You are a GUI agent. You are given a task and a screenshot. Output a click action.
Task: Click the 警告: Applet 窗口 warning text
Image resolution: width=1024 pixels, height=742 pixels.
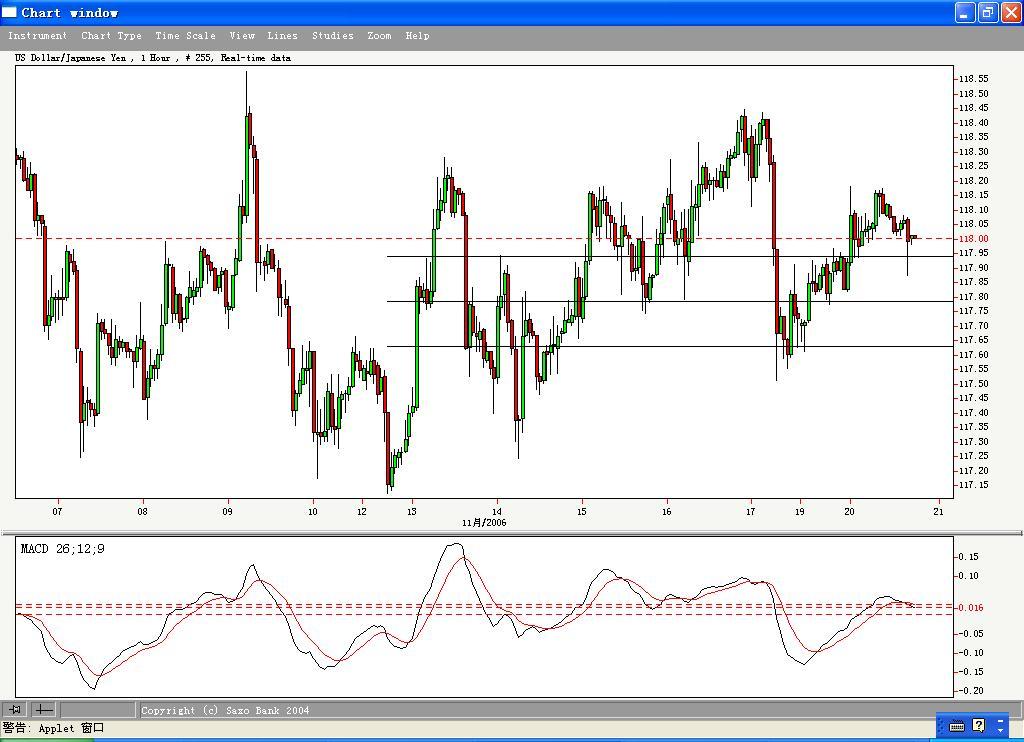[x=53, y=728]
